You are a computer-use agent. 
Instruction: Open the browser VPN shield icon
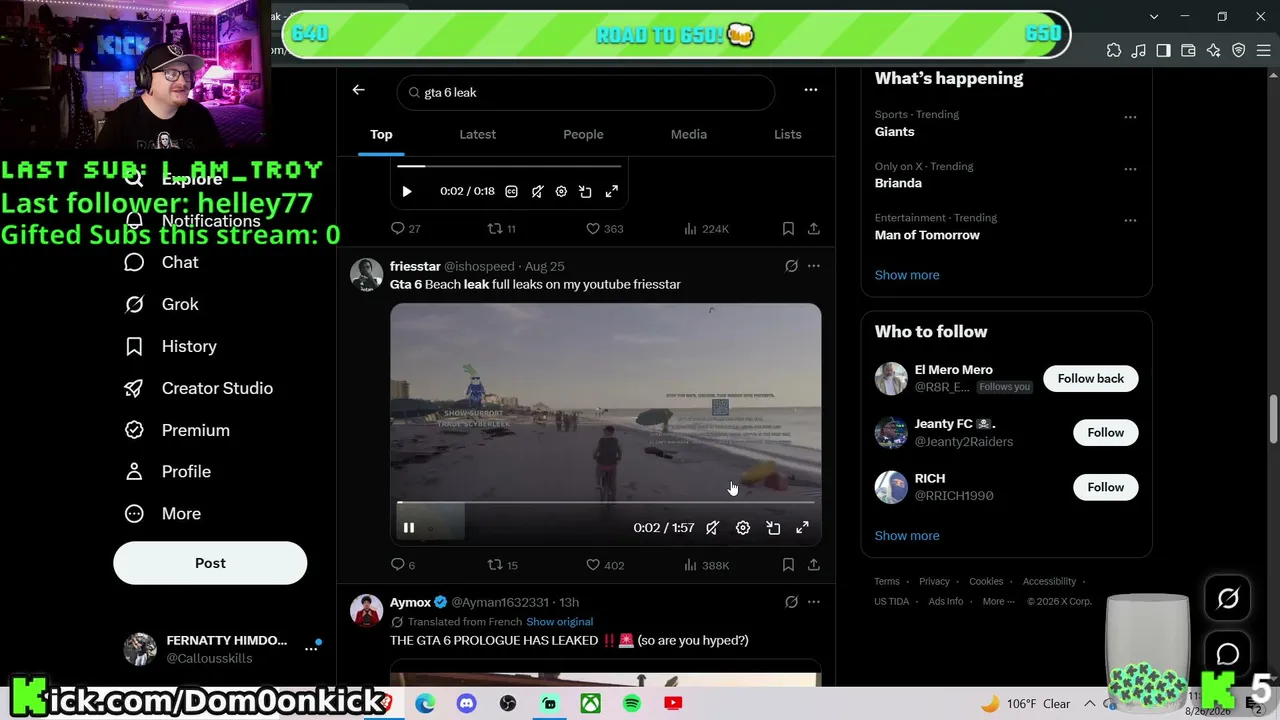pyautogui.click(x=1239, y=51)
